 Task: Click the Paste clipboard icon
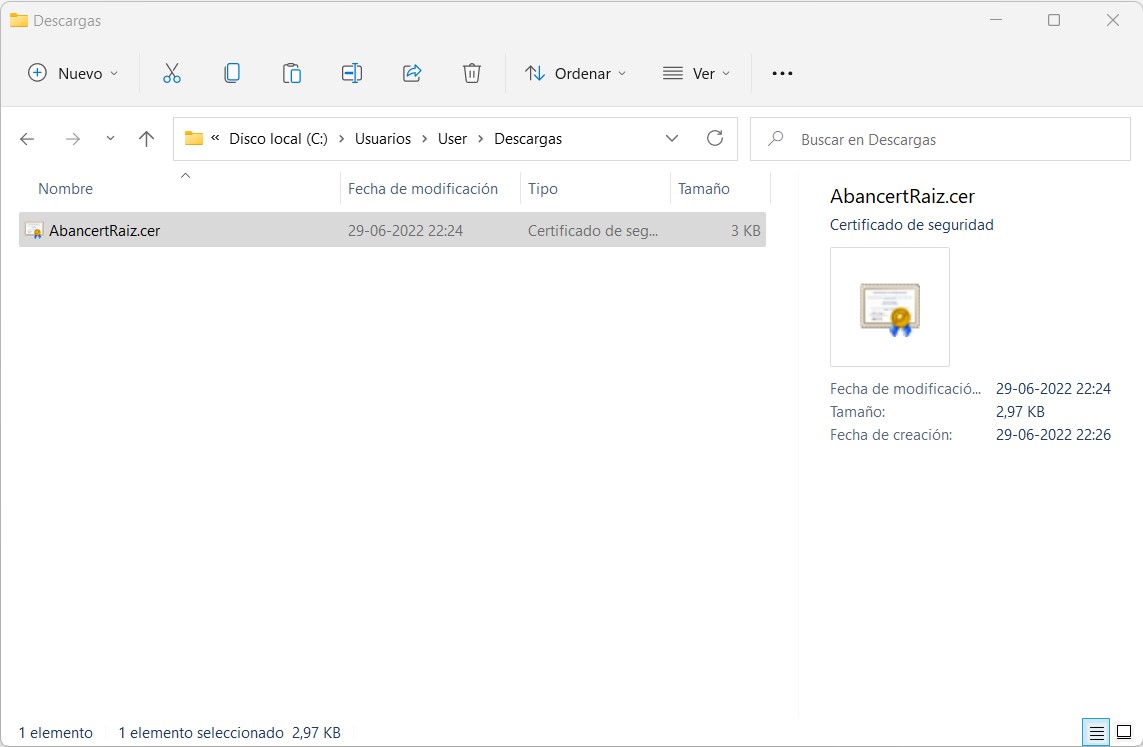[291, 73]
